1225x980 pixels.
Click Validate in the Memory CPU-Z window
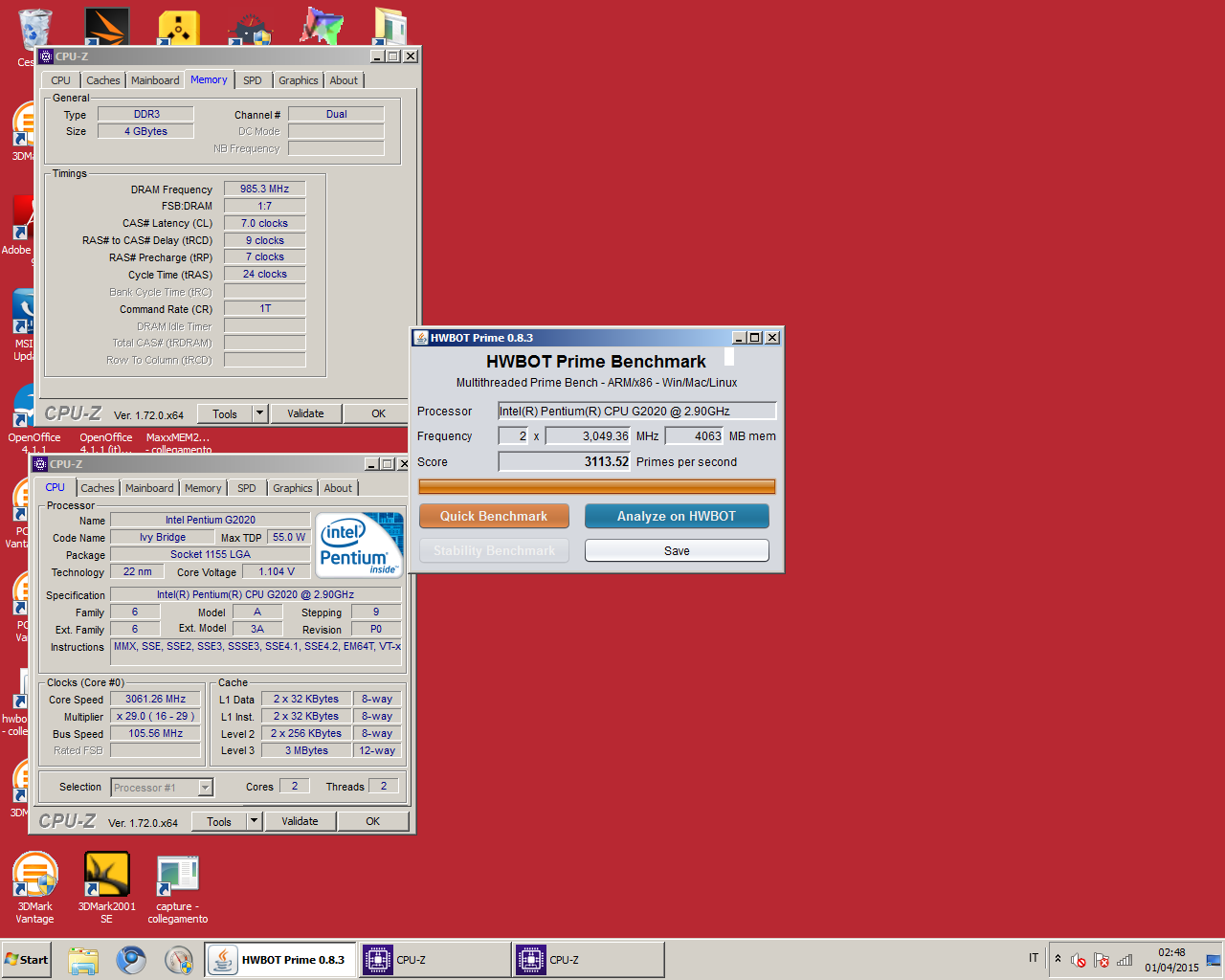(x=305, y=413)
